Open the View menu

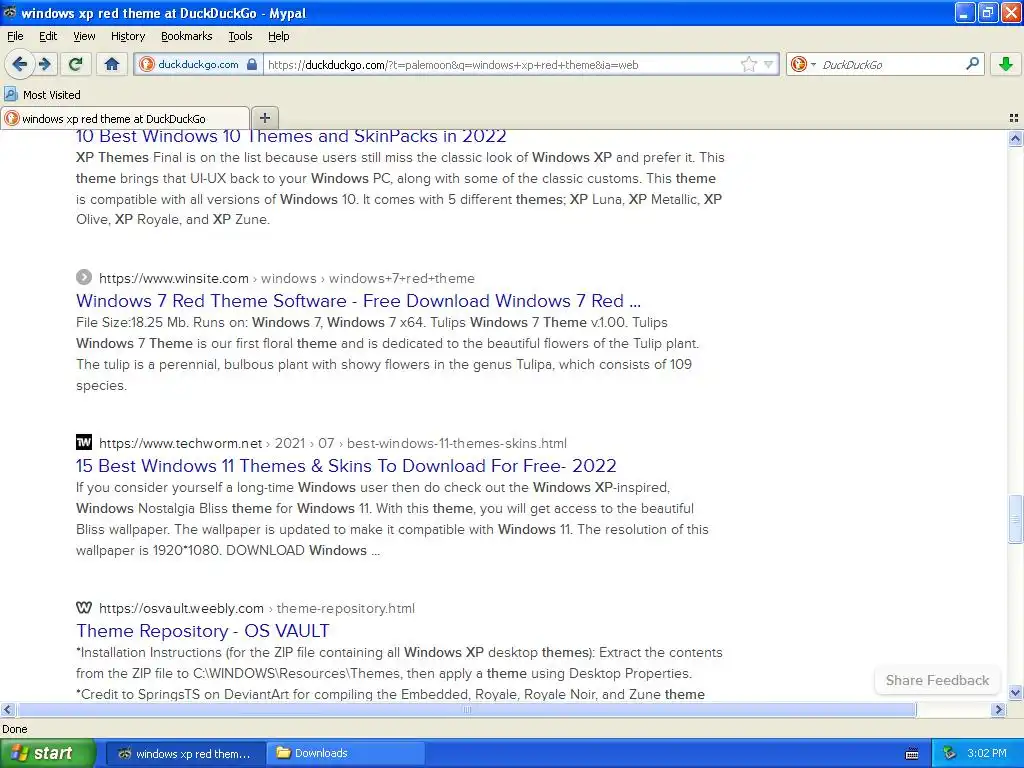point(84,36)
